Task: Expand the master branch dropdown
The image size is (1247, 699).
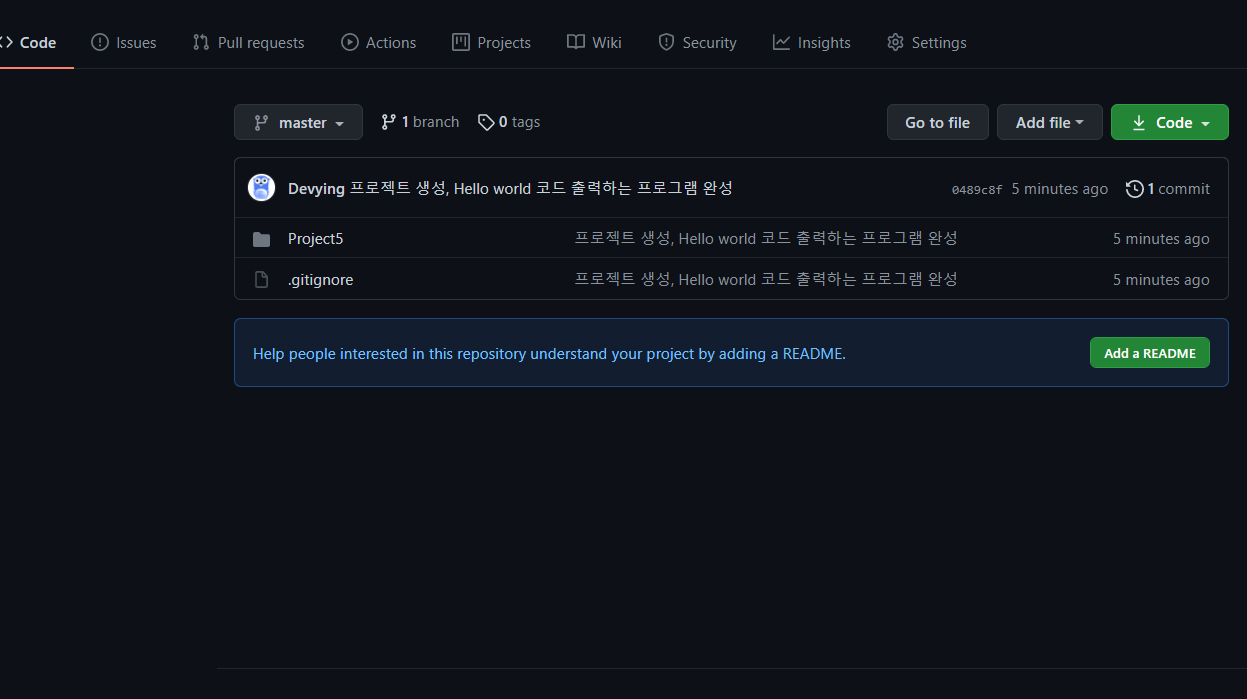Action: tap(298, 122)
